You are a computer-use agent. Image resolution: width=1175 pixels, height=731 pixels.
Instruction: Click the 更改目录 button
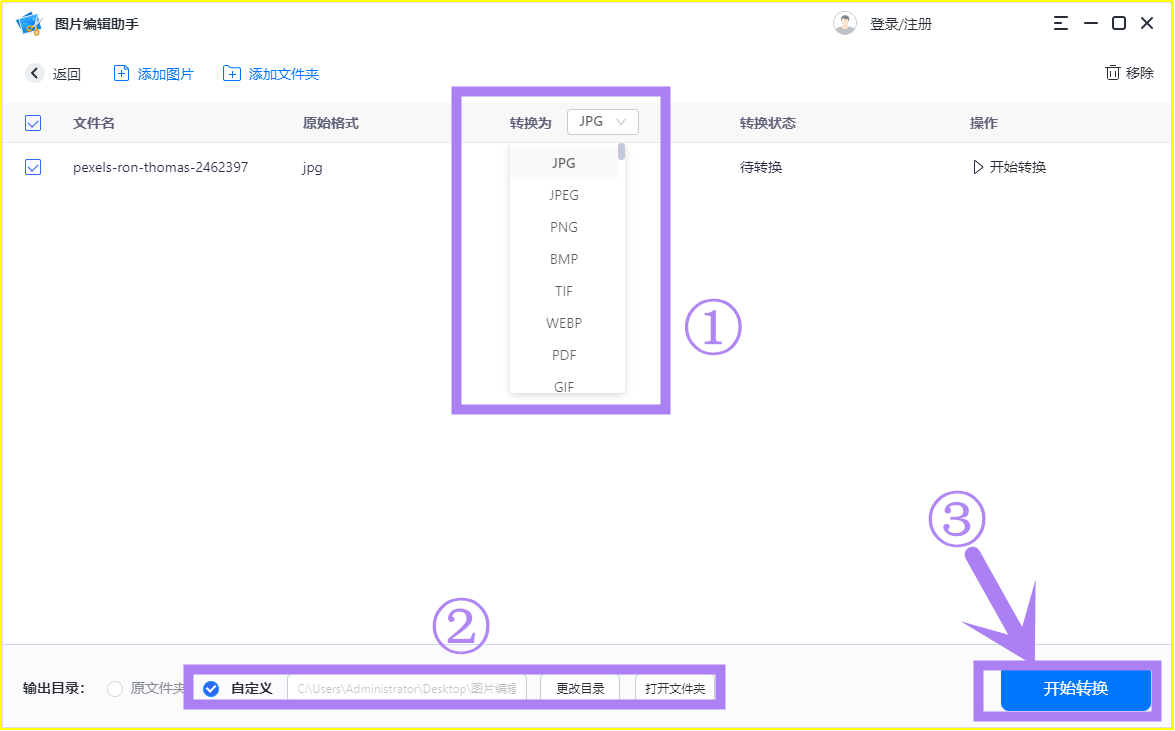580,688
